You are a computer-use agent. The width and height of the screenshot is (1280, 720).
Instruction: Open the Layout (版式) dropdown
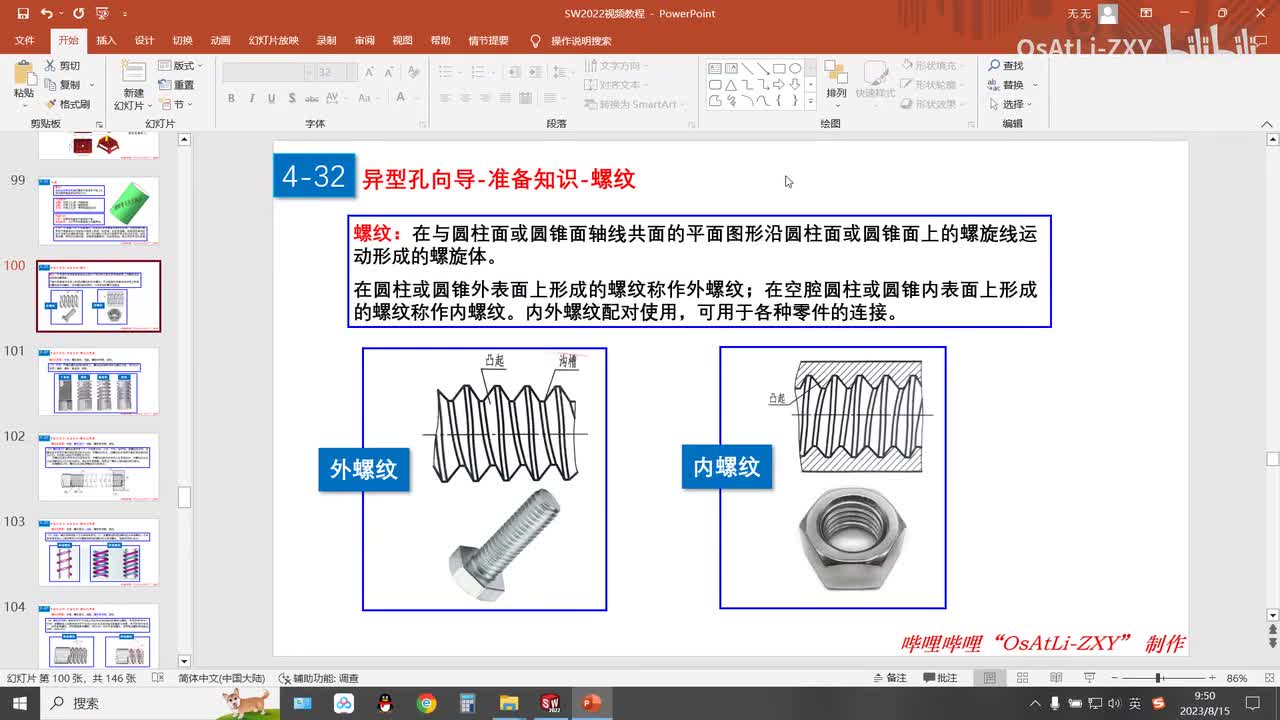coord(180,66)
